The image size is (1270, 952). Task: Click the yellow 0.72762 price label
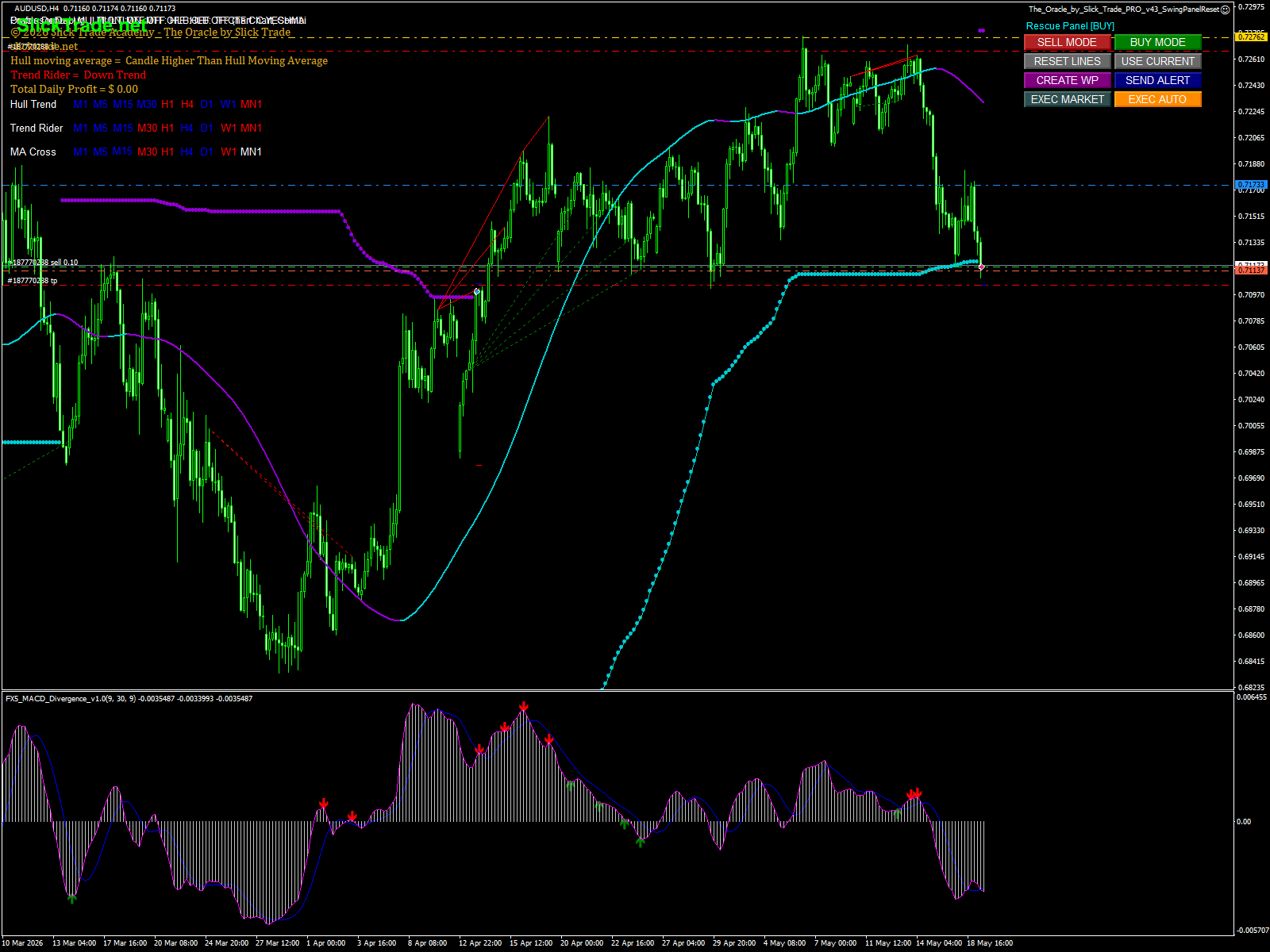(1252, 36)
